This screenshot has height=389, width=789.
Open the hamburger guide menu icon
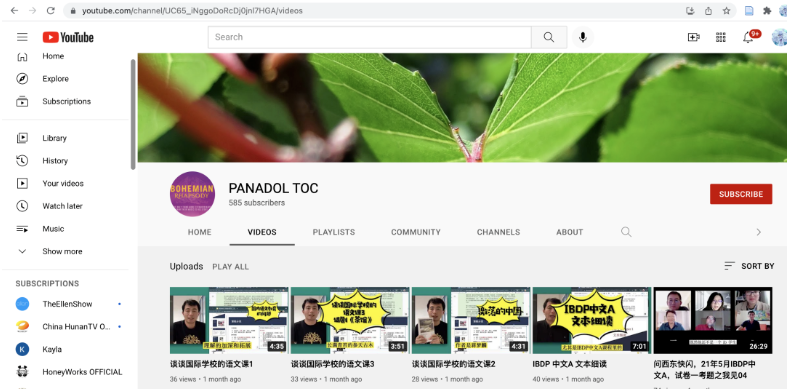point(22,37)
